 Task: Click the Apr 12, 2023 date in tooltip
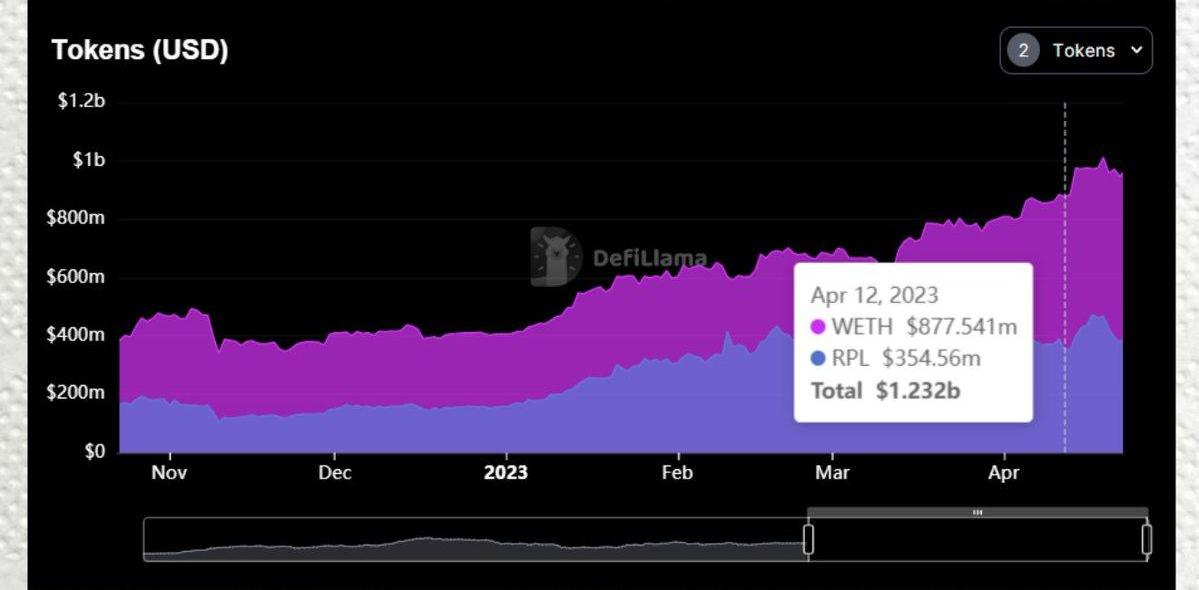pyautogui.click(x=874, y=295)
